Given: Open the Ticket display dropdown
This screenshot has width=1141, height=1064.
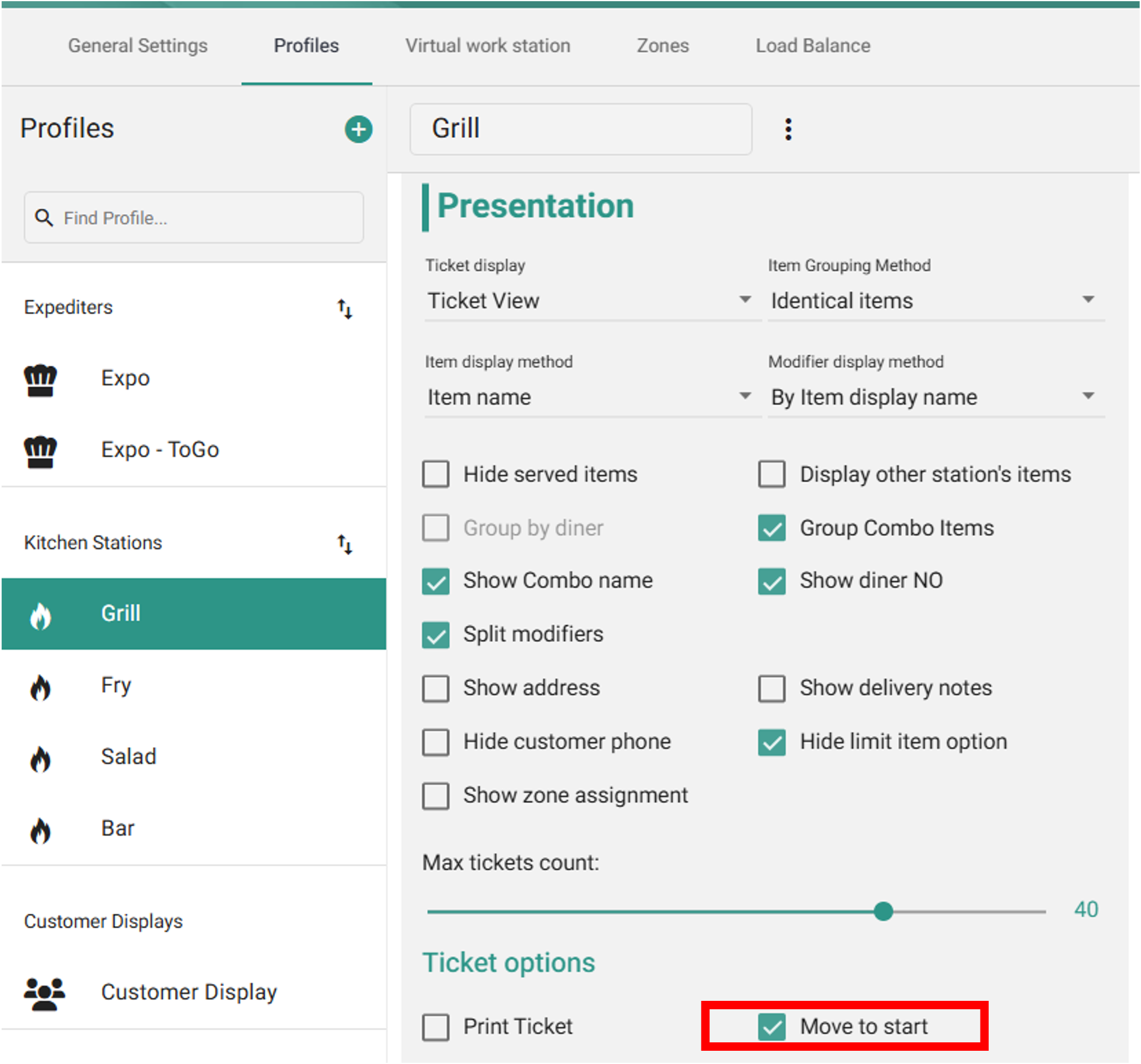Looking at the screenshot, I should tap(589, 300).
